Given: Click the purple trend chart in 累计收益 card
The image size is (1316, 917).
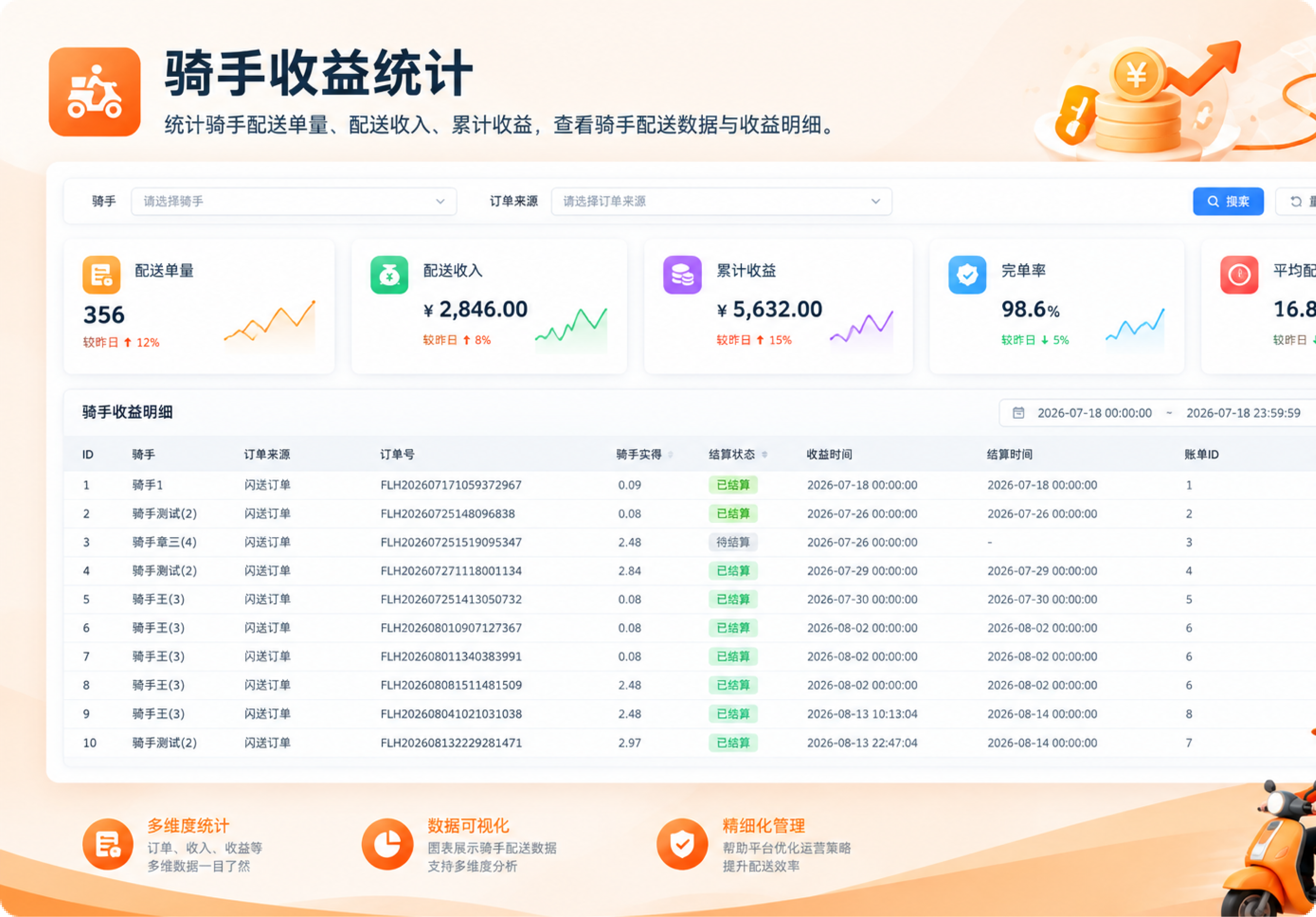Looking at the screenshot, I should [x=862, y=328].
